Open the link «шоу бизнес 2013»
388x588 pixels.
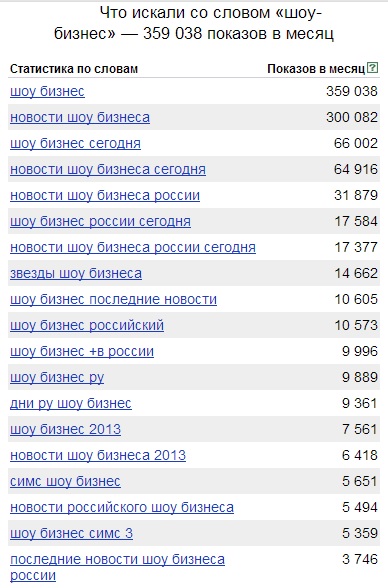pyautogui.click(x=66, y=429)
